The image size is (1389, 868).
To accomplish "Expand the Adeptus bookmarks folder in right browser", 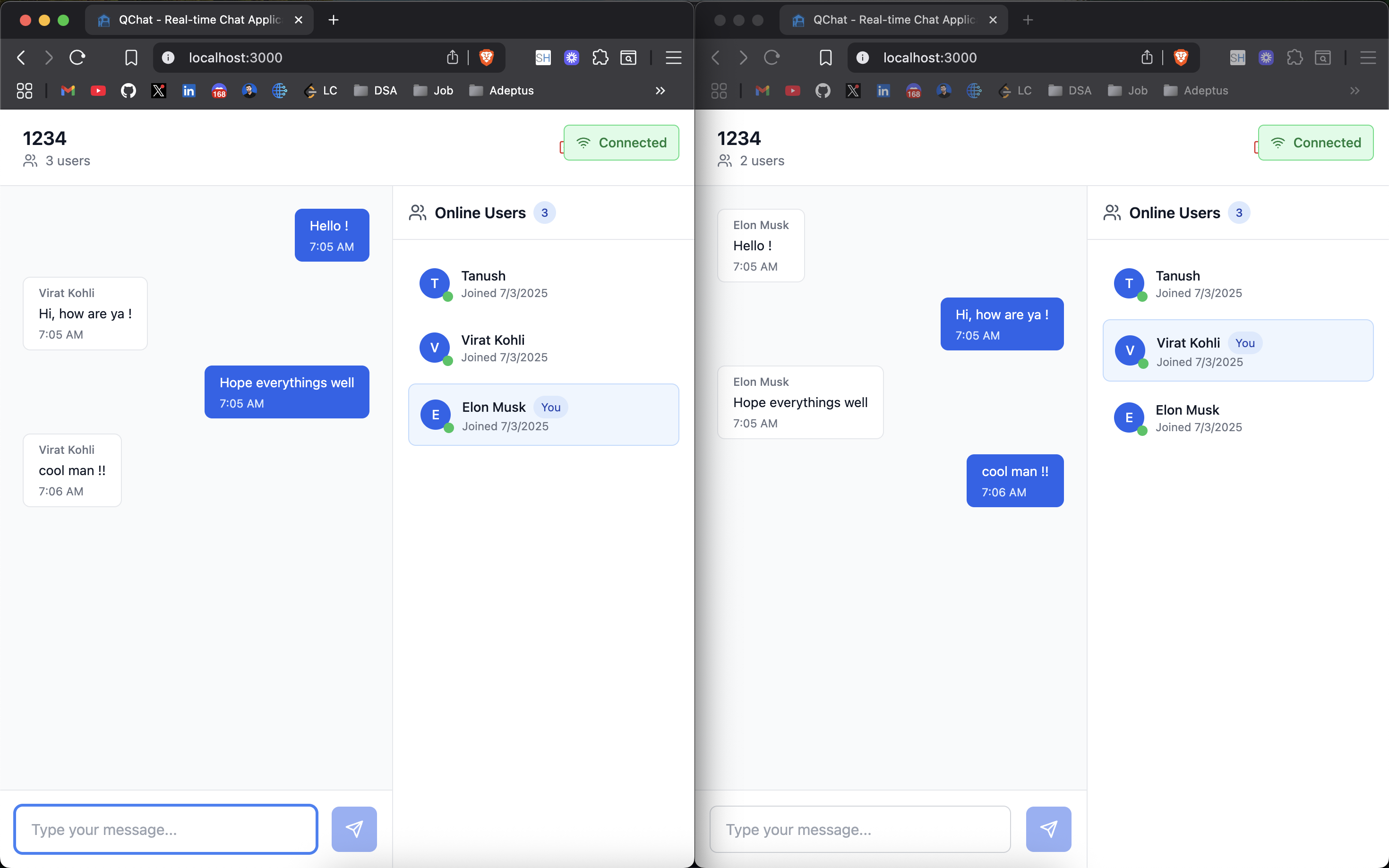I will coord(1195,91).
